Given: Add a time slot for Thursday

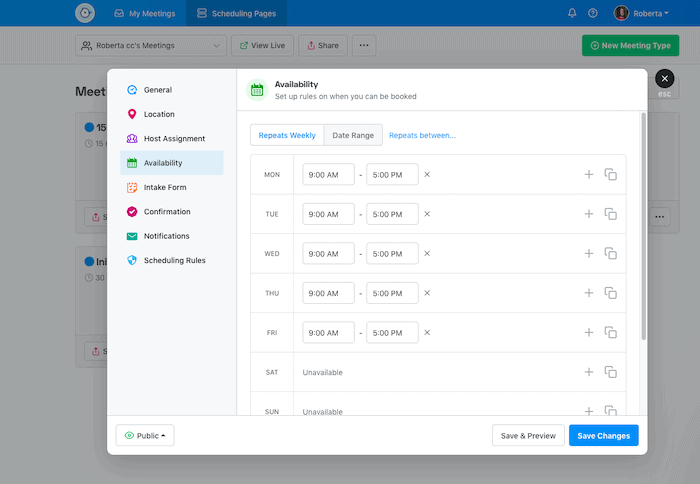Looking at the screenshot, I should coord(589,293).
